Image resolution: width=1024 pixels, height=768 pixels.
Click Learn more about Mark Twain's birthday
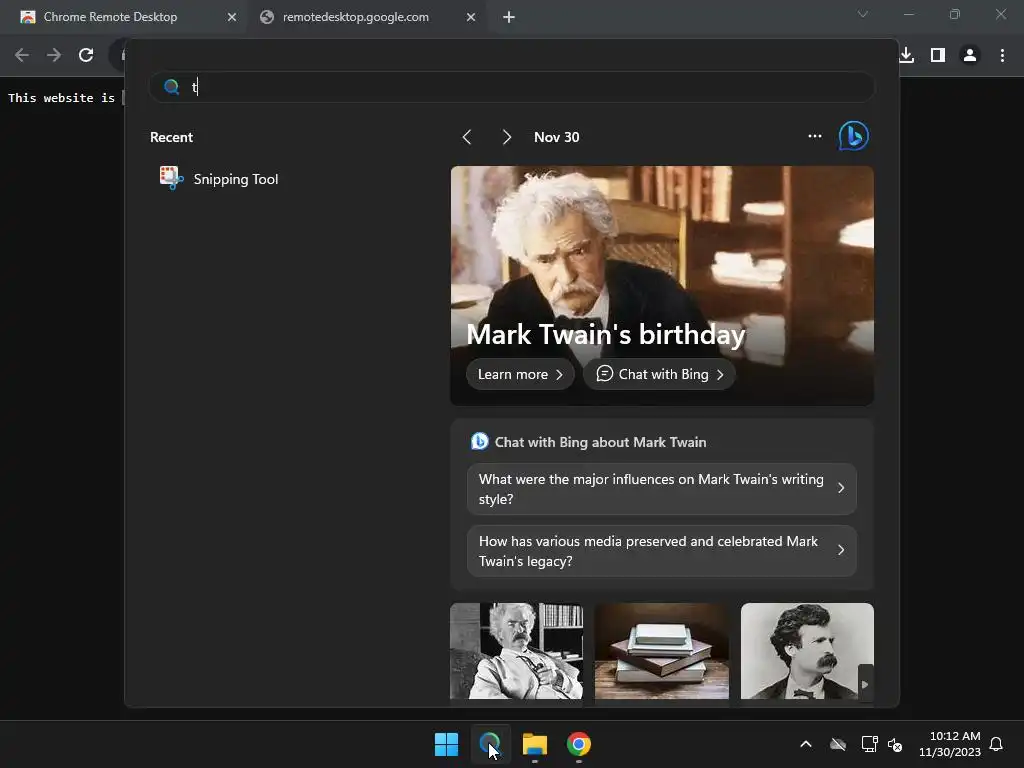click(520, 374)
